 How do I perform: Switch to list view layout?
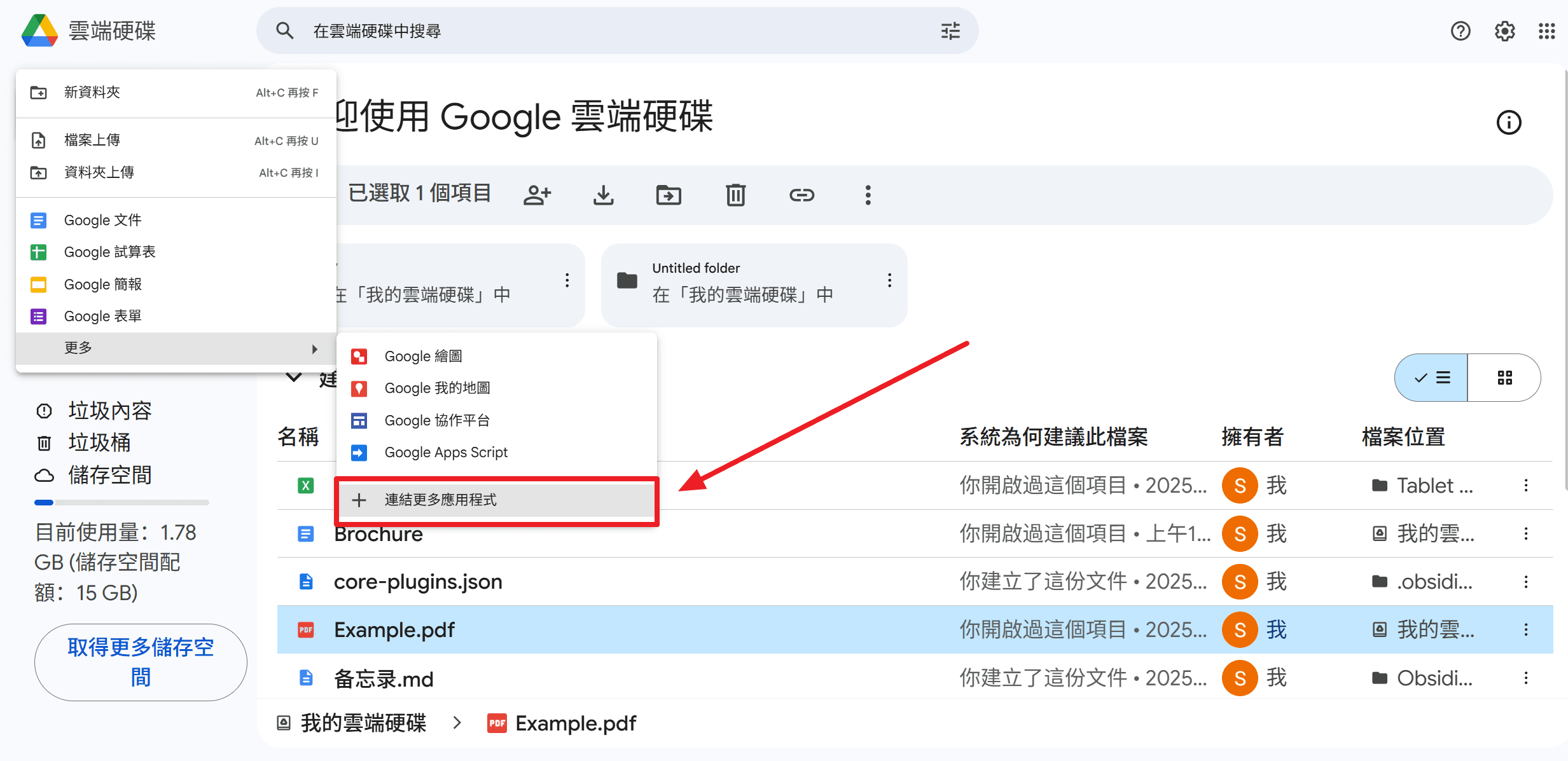click(1431, 378)
